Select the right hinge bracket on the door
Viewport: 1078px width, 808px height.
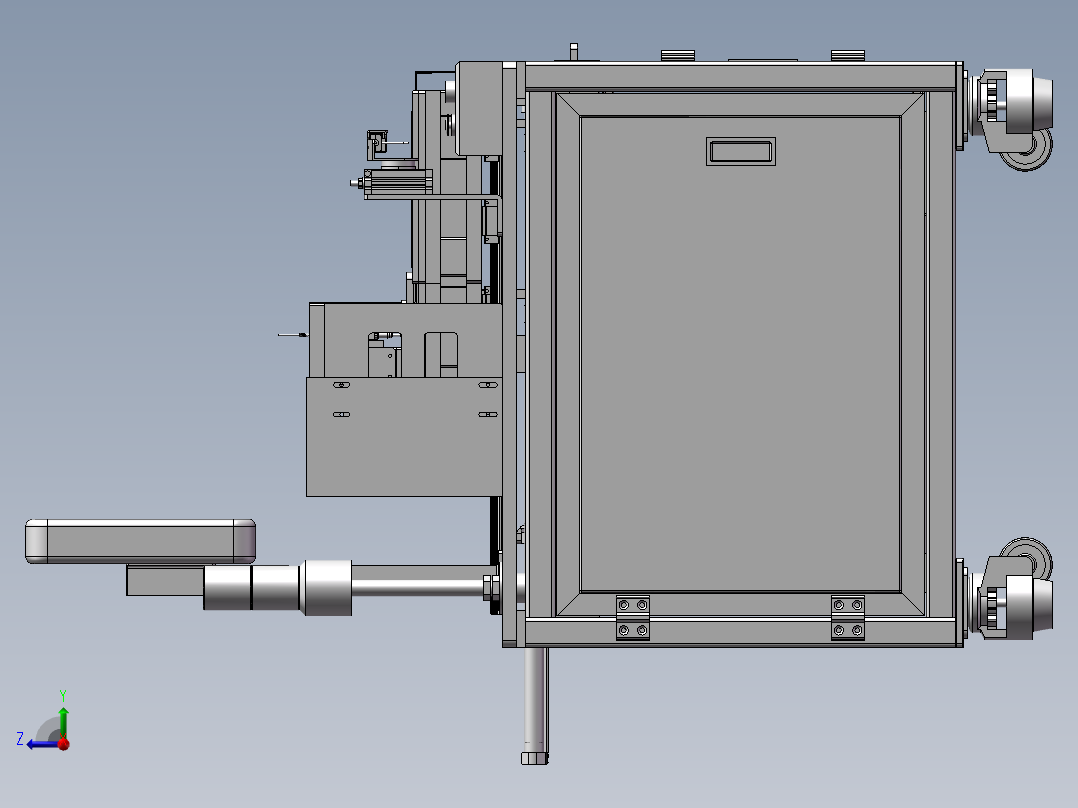pos(848,618)
